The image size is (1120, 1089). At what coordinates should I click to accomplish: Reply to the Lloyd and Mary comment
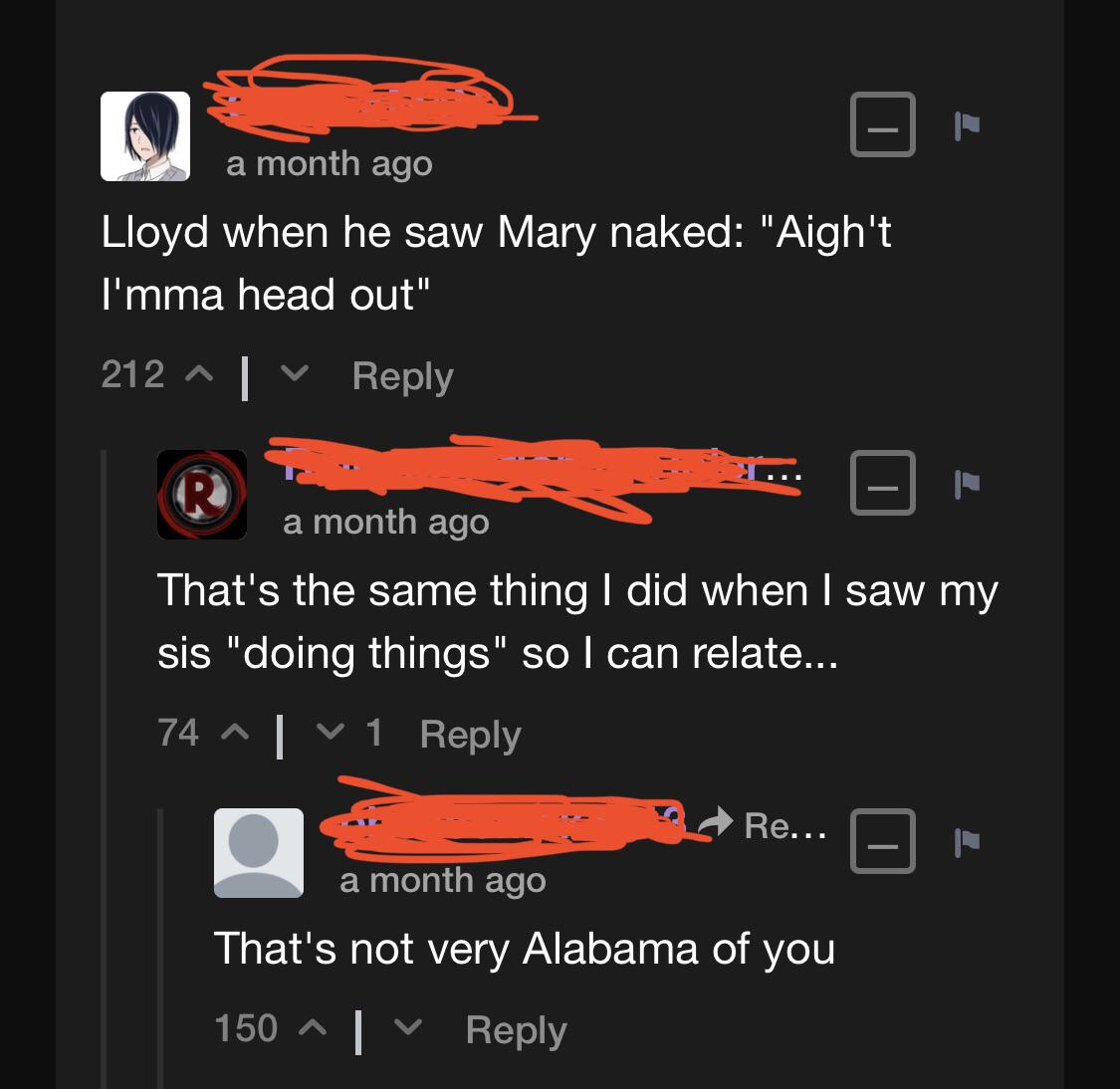pyautogui.click(x=402, y=376)
